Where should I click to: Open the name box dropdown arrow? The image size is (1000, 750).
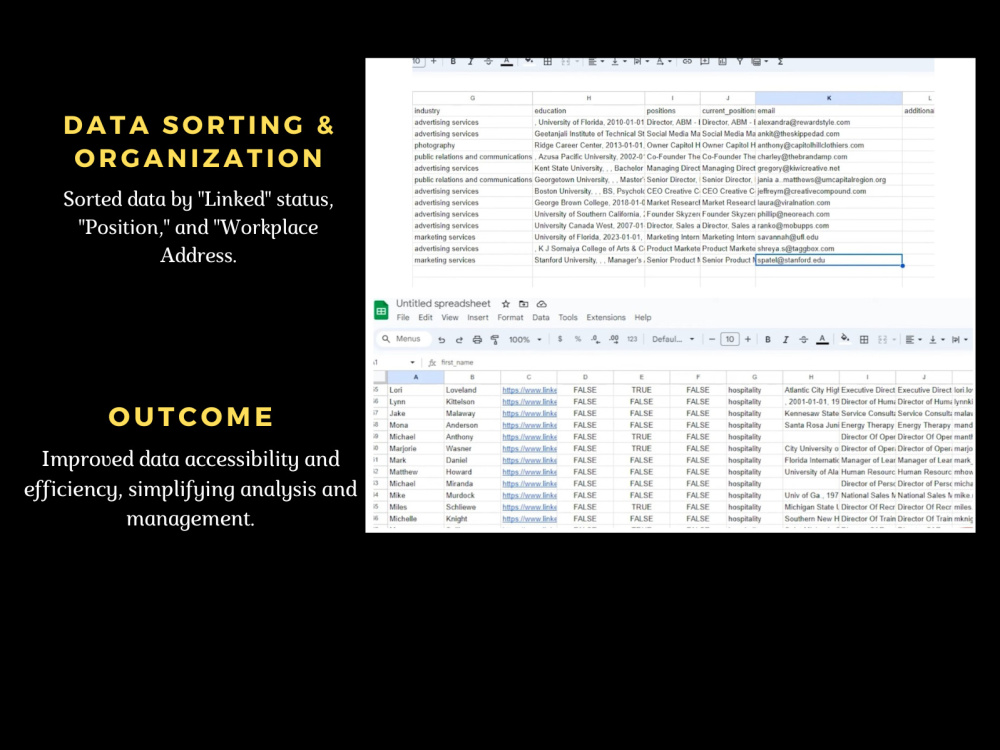(x=413, y=363)
